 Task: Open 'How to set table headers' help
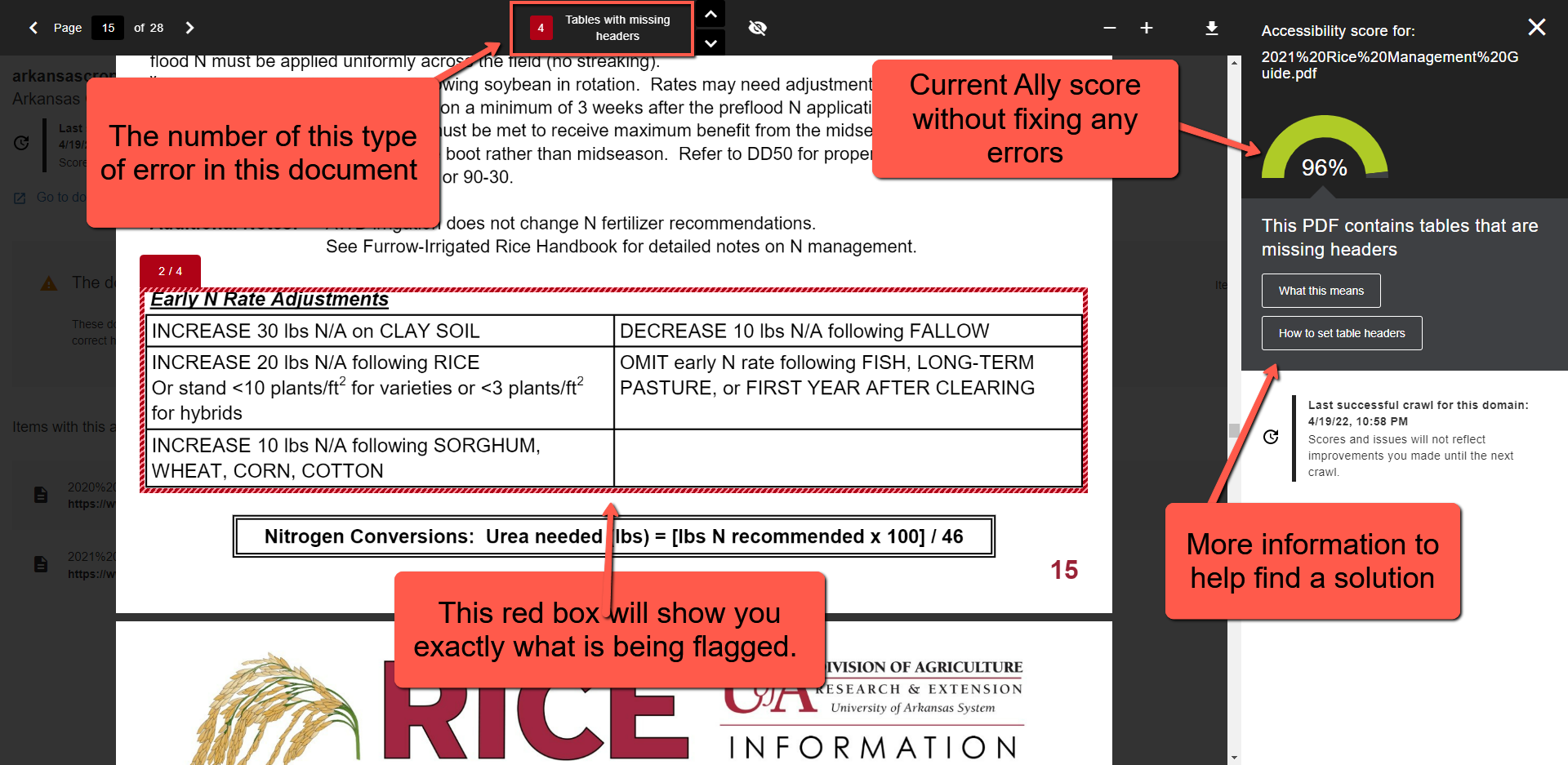click(1342, 333)
